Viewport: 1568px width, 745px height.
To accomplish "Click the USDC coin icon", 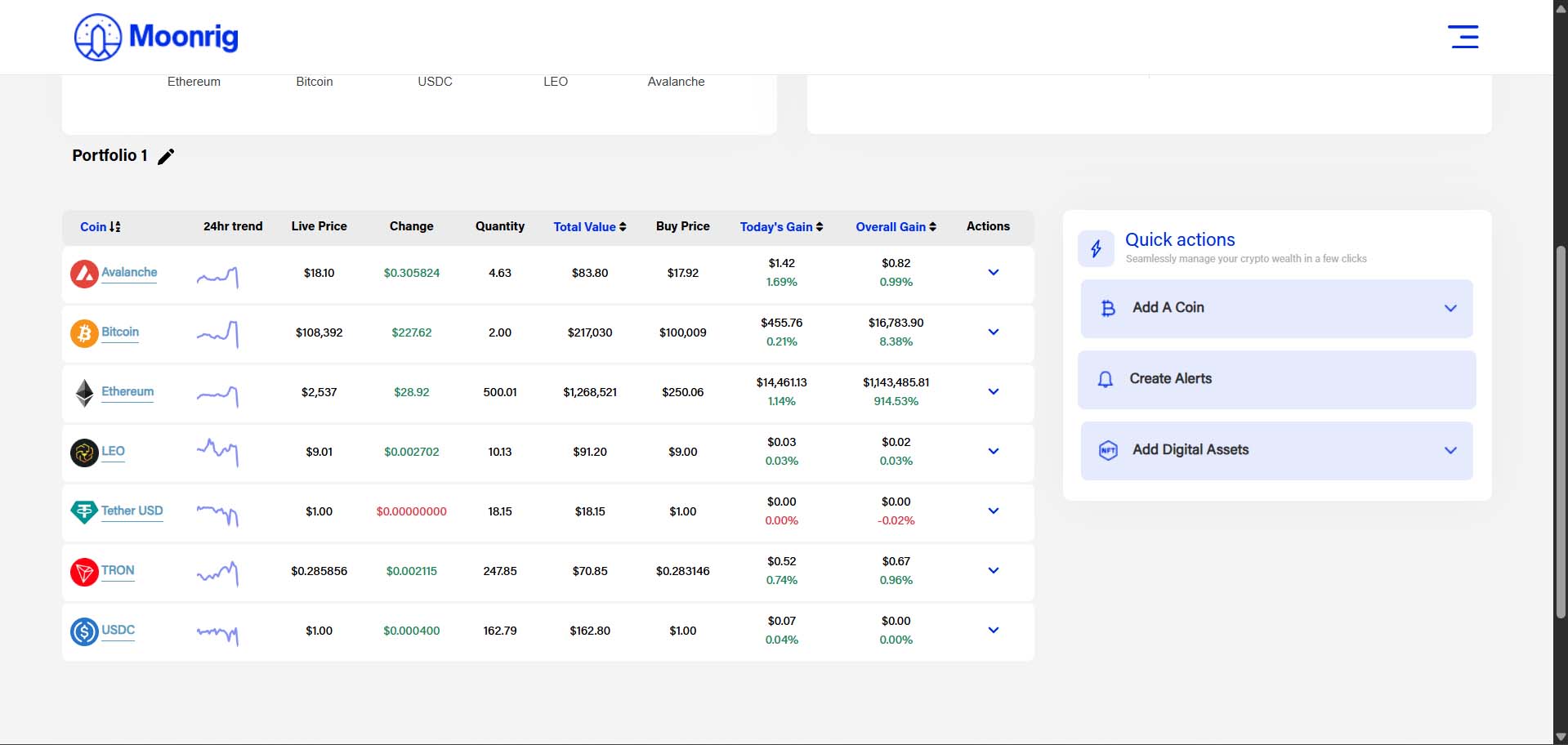I will pos(84,631).
